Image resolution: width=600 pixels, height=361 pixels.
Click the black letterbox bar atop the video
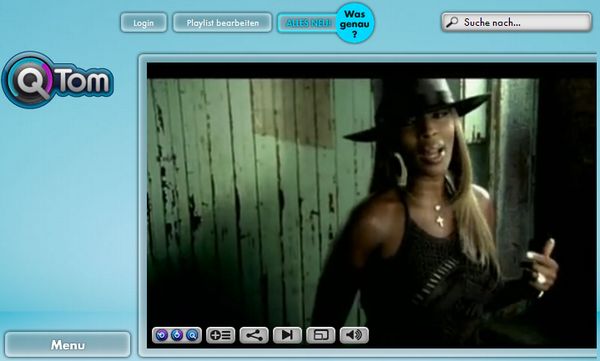[372, 71]
